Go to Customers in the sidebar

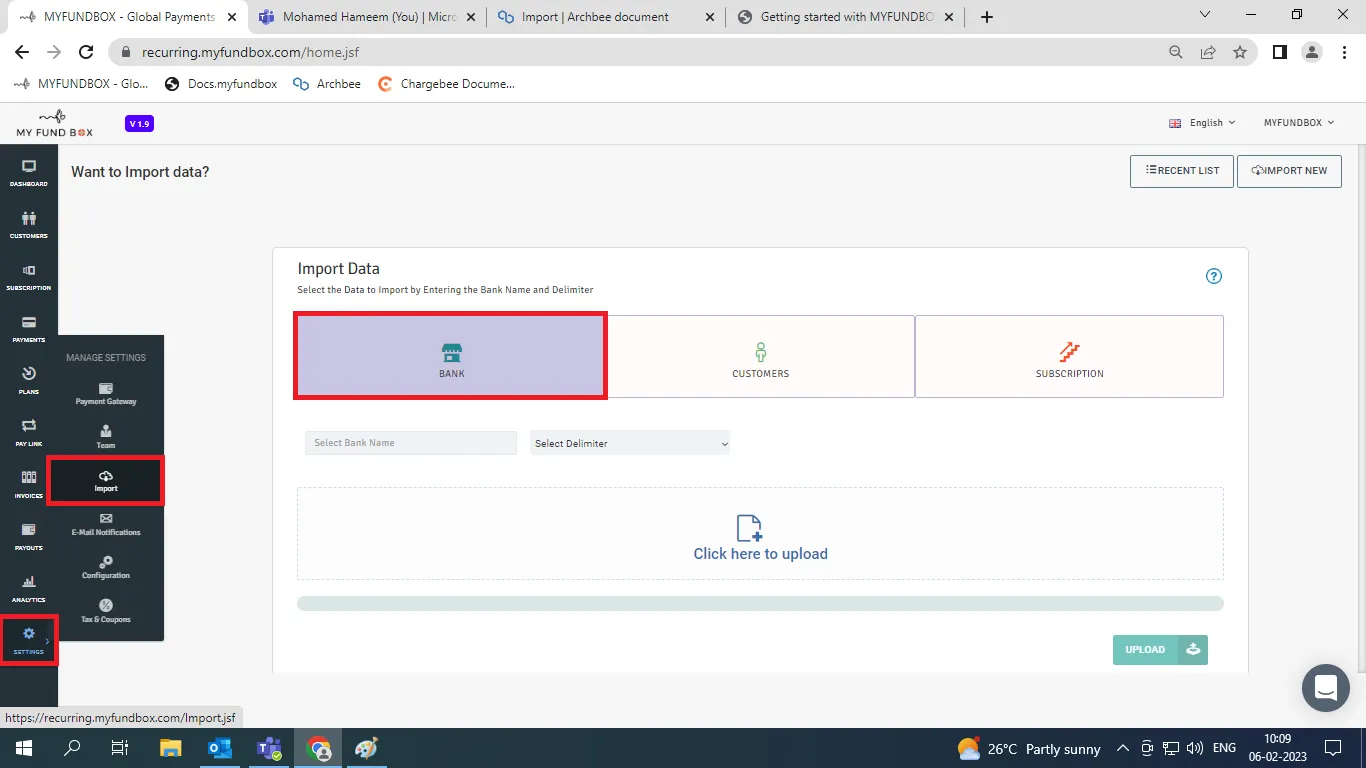(28, 225)
